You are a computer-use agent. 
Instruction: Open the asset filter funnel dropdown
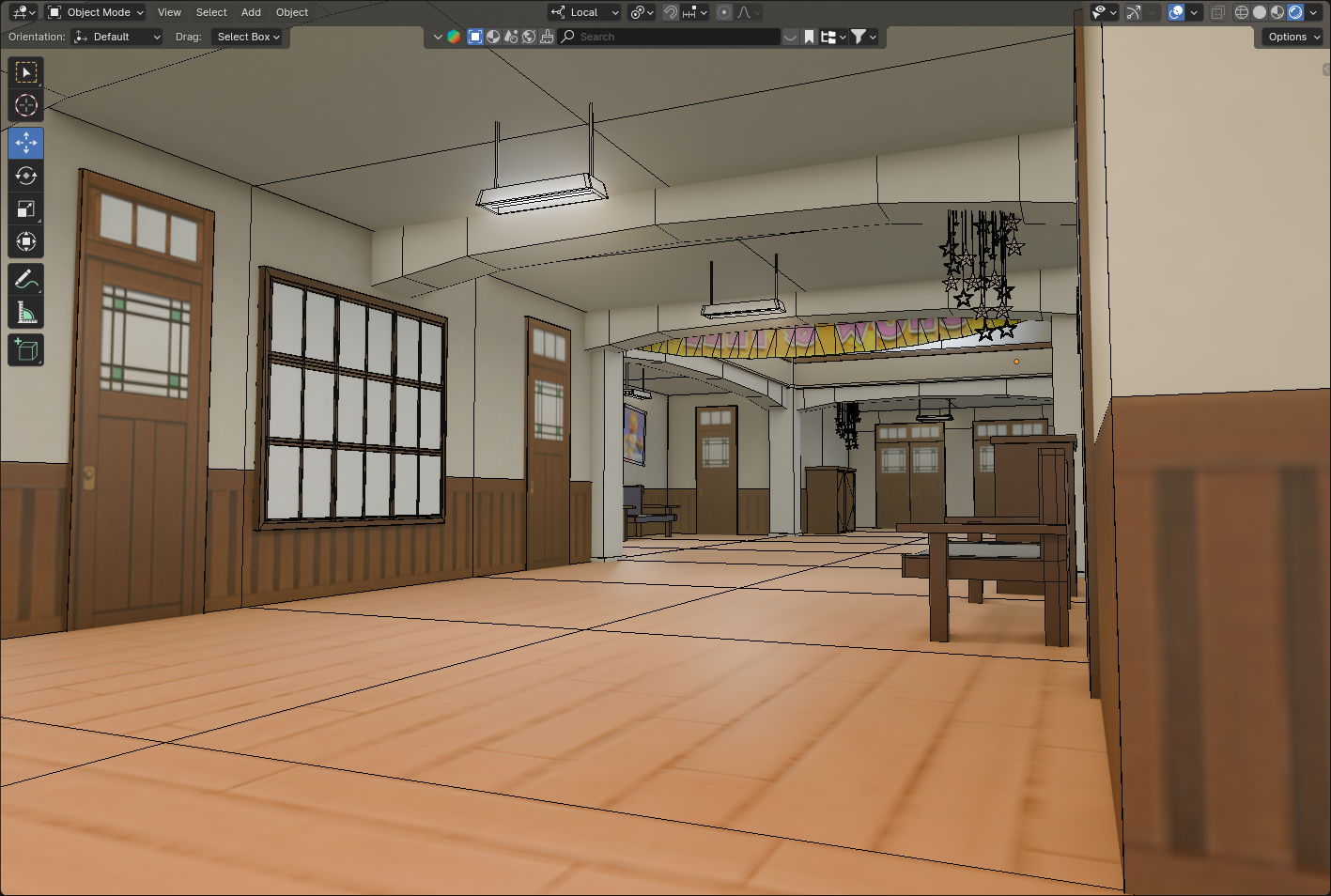864,37
